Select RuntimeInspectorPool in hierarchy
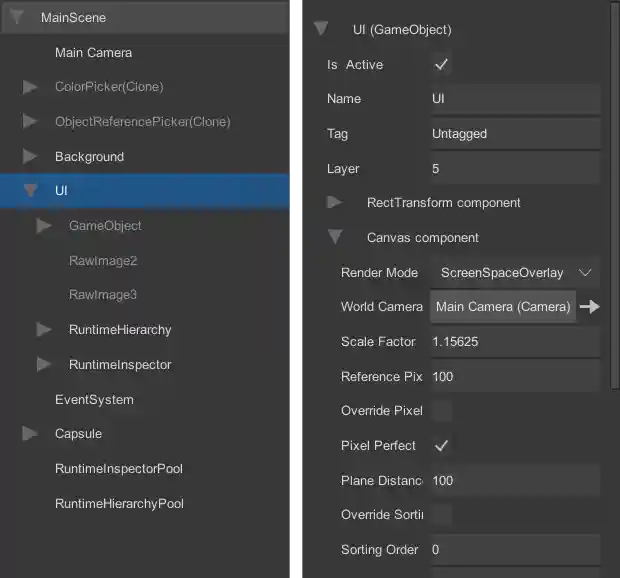 [119, 468]
